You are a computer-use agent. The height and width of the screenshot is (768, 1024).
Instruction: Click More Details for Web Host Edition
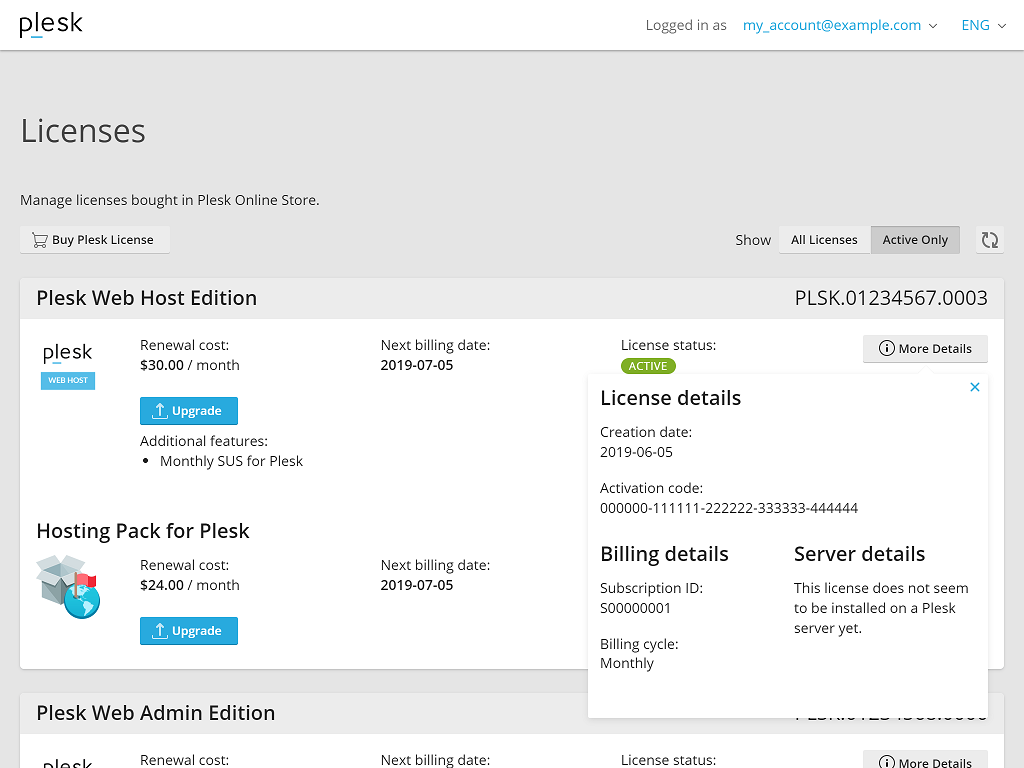[x=925, y=349]
